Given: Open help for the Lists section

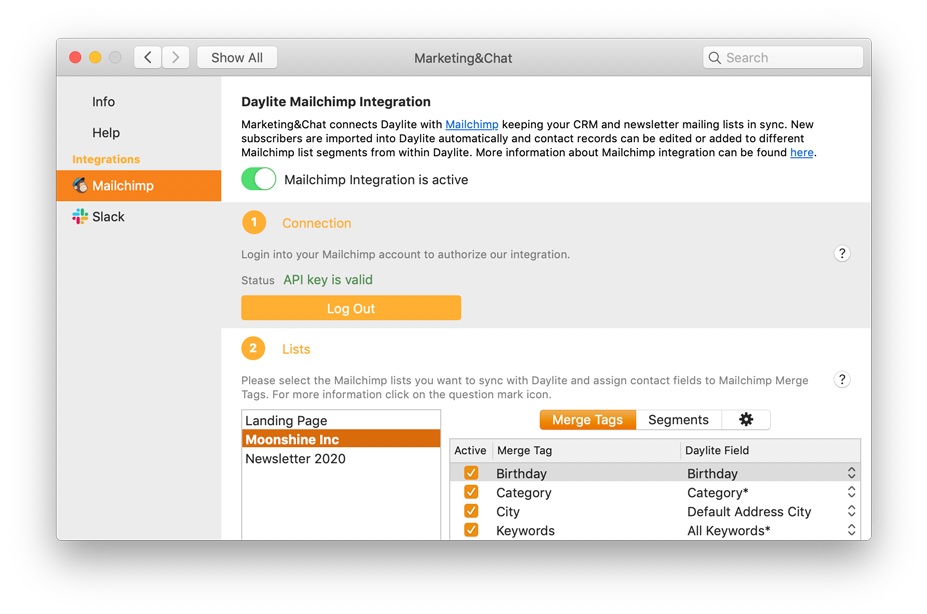Looking at the screenshot, I should (842, 379).
